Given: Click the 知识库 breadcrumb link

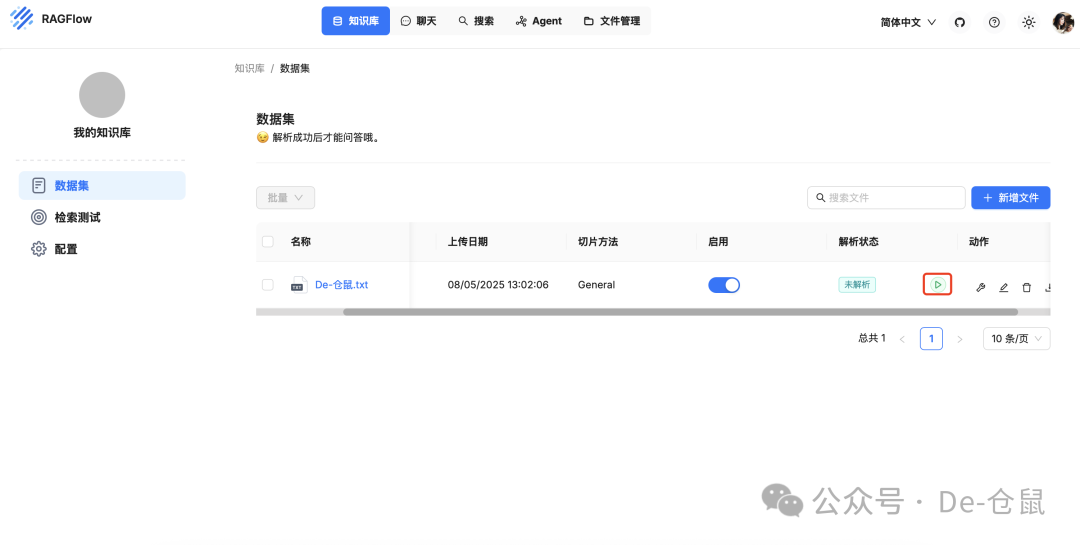Looking at the screenshot, I should 249,68.
